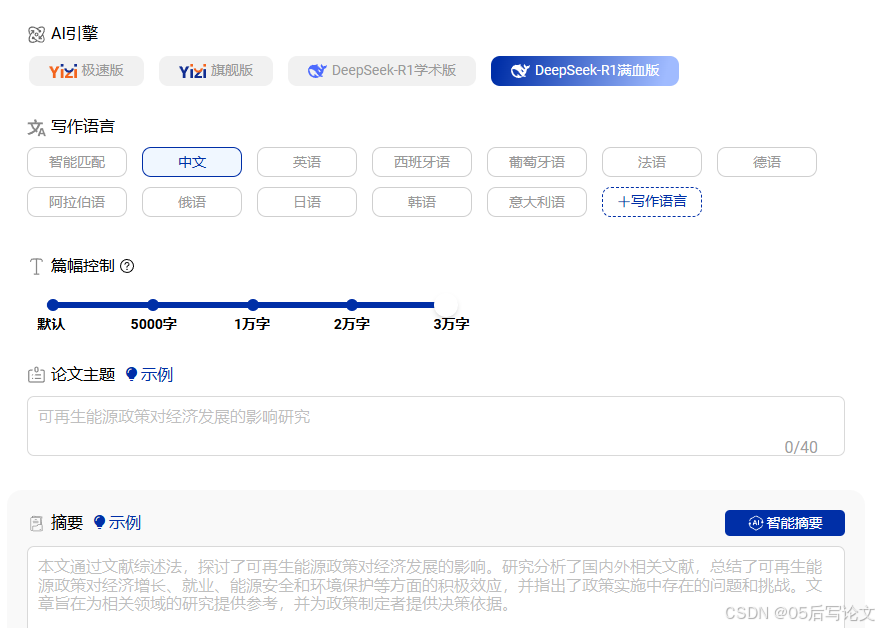Click the 篇幅控制 text-size icon
The width and height of the screenshot is (879, 628).
36,266
